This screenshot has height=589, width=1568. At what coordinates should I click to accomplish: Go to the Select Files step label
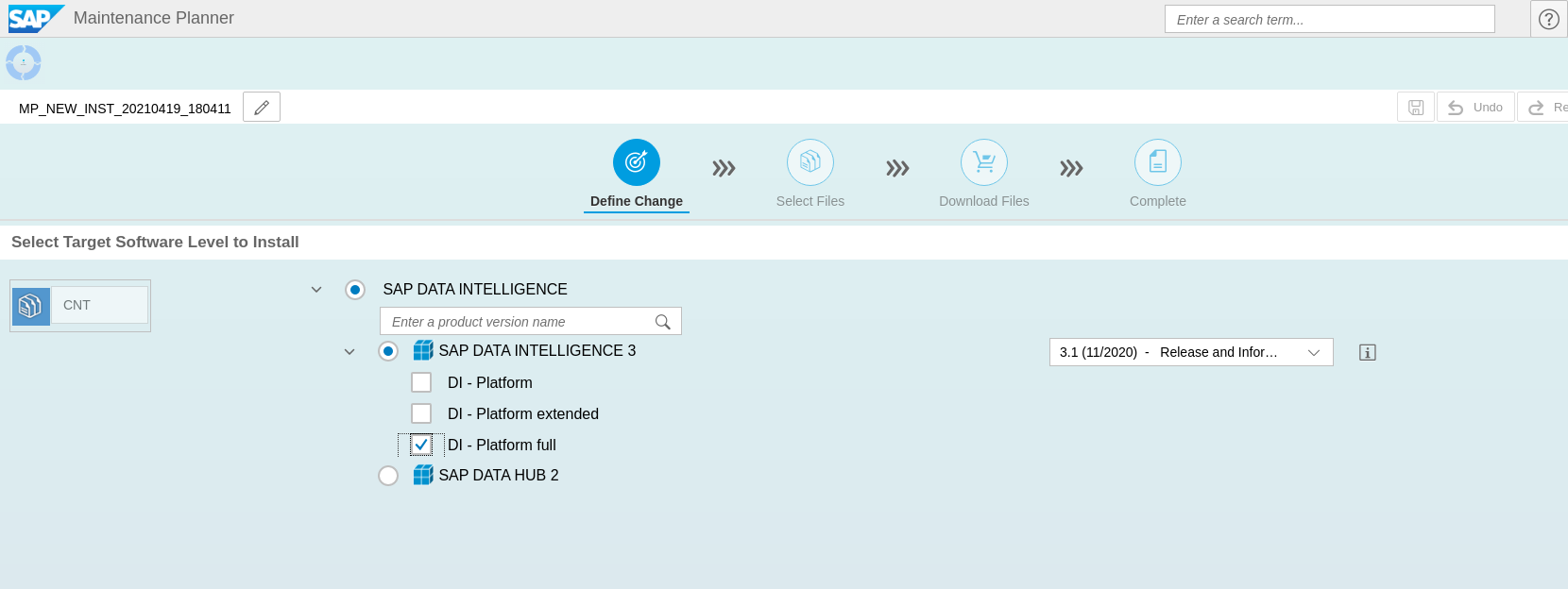[x=810, y=201]
